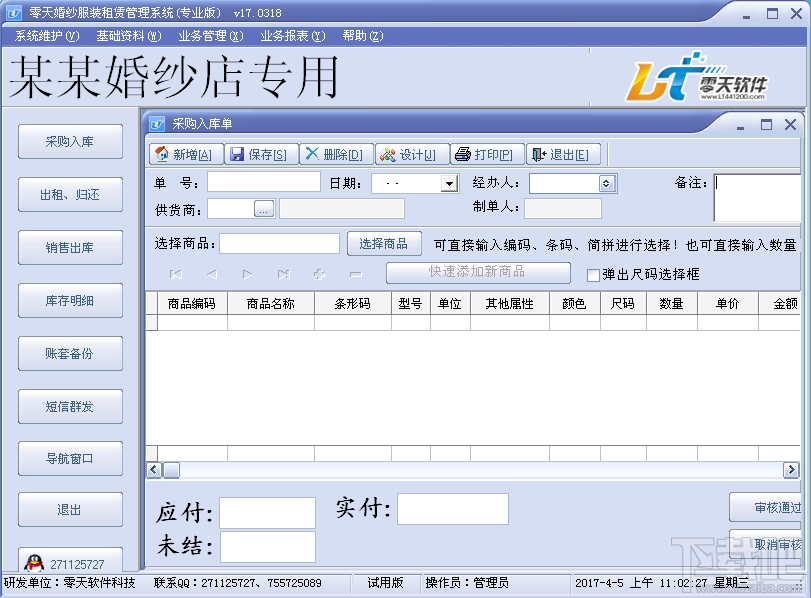This screenshot has width=811, height=598.
Task: Click the next-record navigation arrow
Action: (246, 274)
